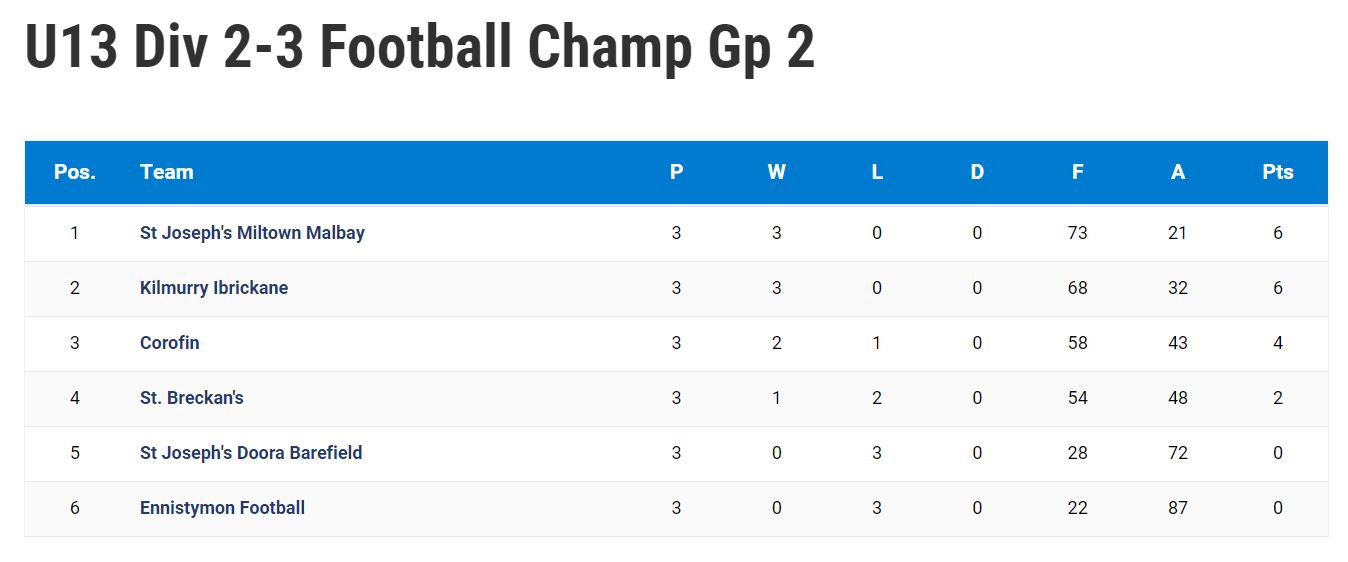The width and height of the screenshot is (1348, 562).
Task: Click the W wins column header
Action: pyautogui.click(x=777, y=172)
